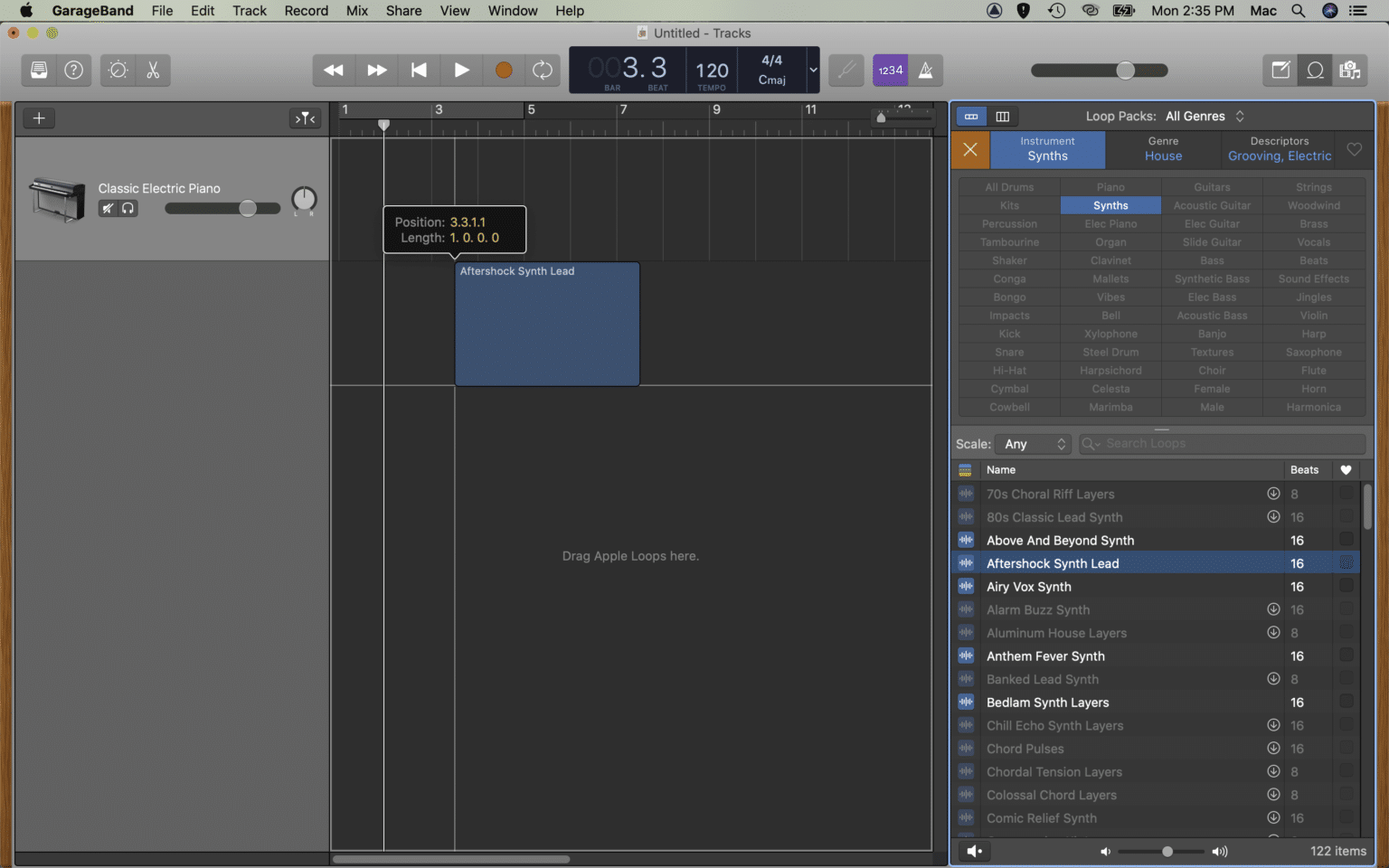Open the Note Pad
The width and height of the screenshot is (1389, 868).
click(1279, 70)
